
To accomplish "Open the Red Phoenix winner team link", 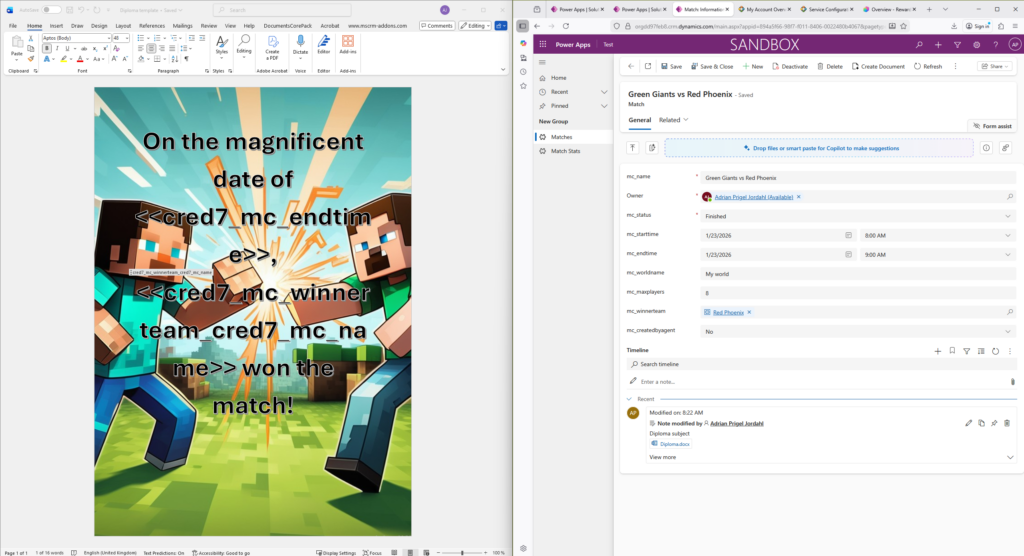I will tap(727, 312).
